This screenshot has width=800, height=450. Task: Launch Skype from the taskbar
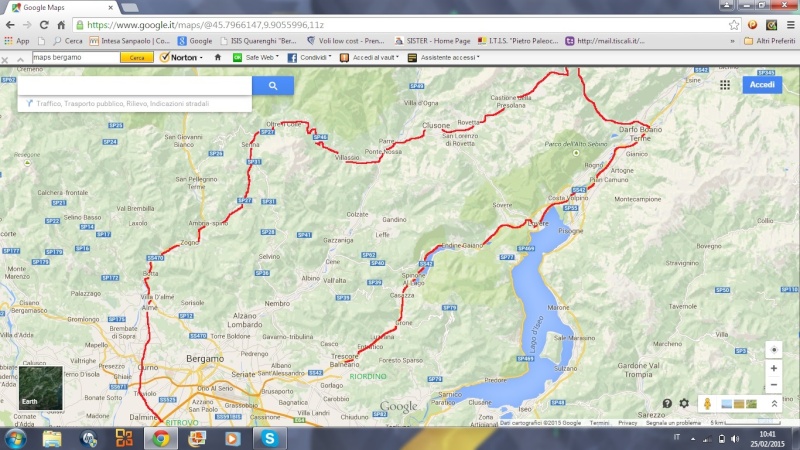[x=269, y=439]
